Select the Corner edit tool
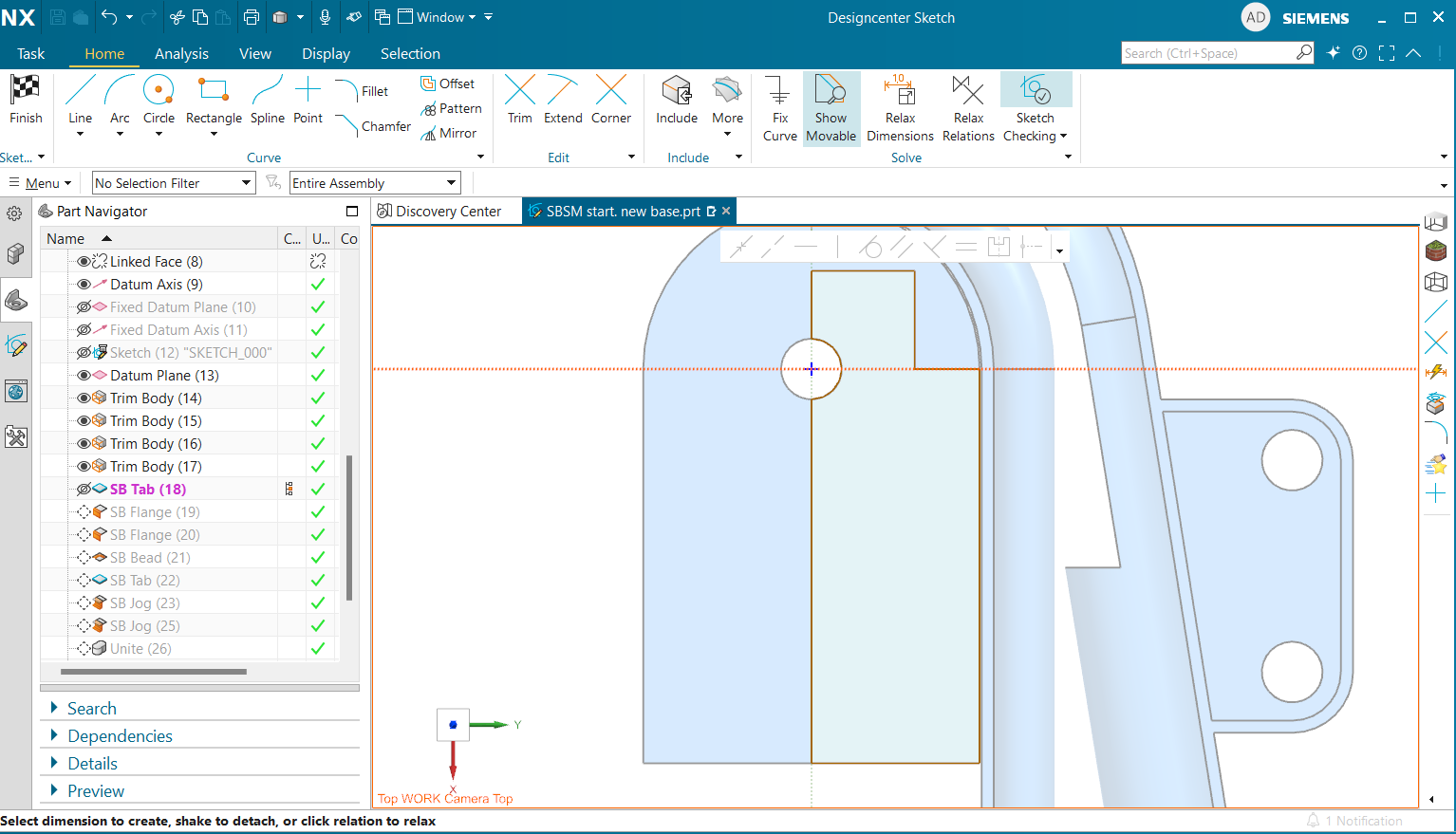This screenshot has width=1456, height=834. [611, 100]
